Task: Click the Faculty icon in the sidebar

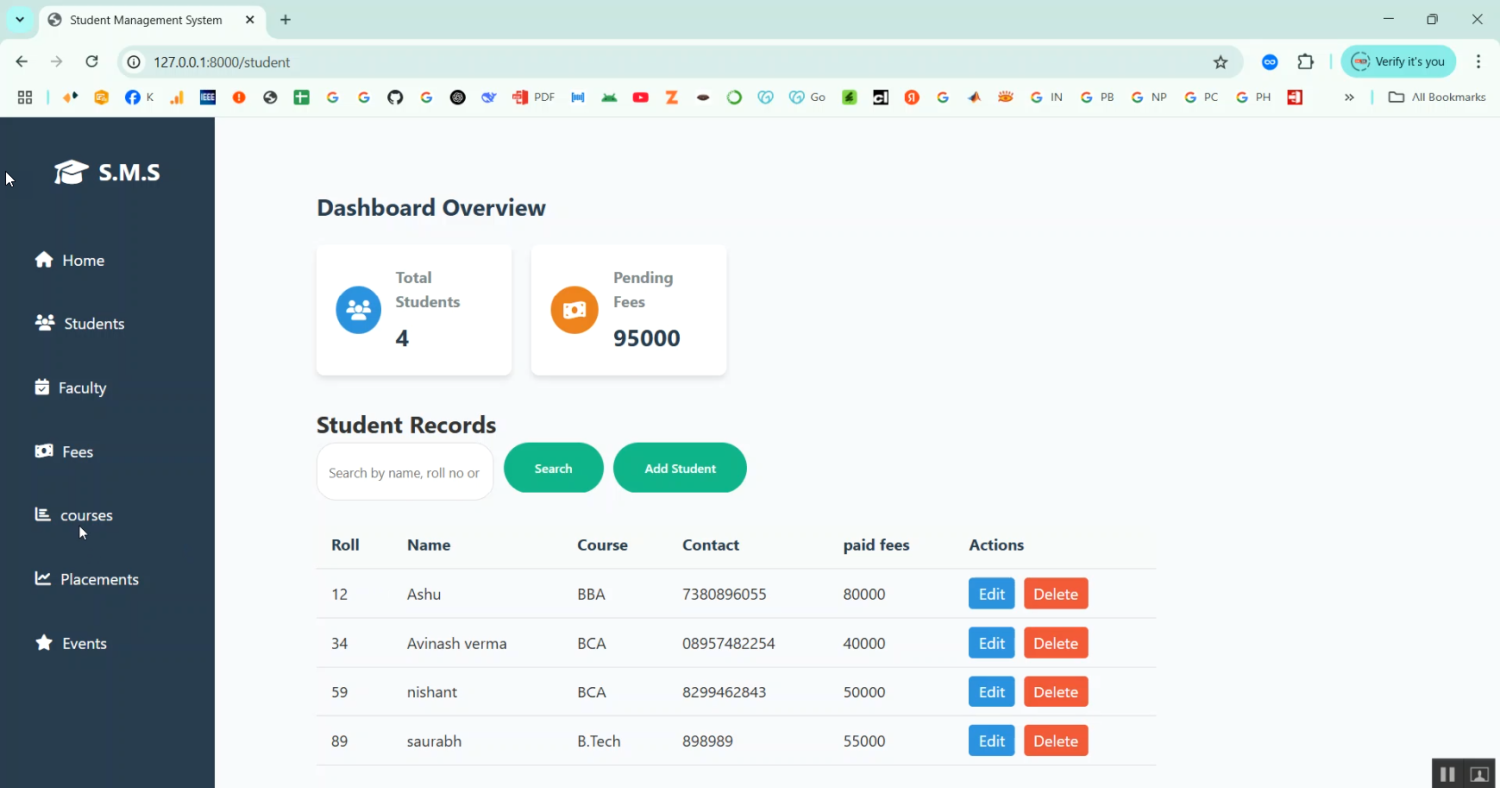Action: pyautogui.click(x=44, y=387)
